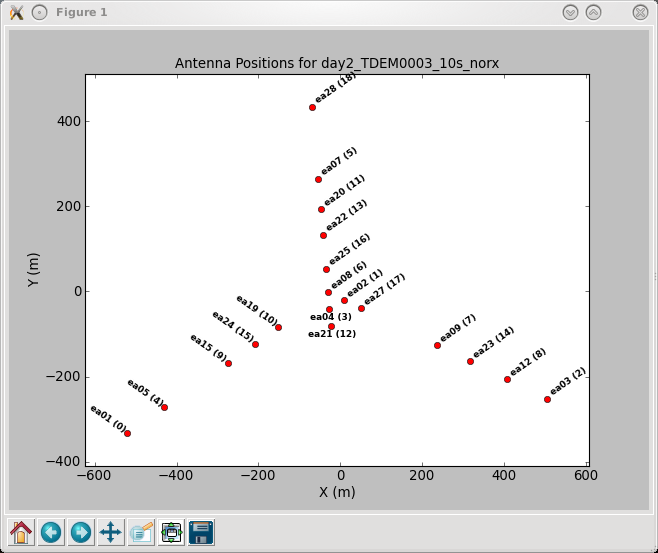Click the ea02 (1) antenna point
This screenshot has width=658, height=553.
tap(345, 300)
